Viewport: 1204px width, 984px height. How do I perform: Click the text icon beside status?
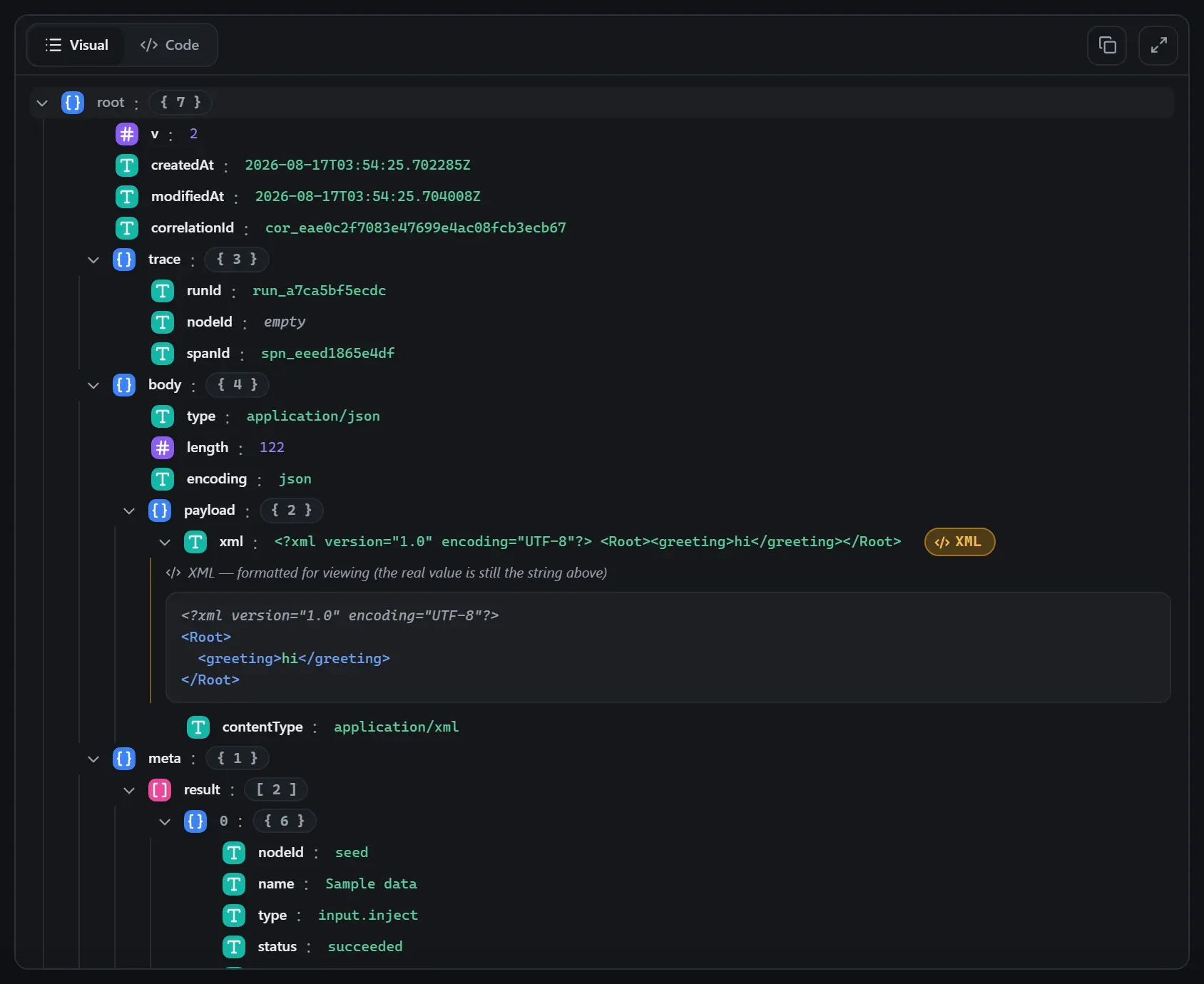coord(234,947)
